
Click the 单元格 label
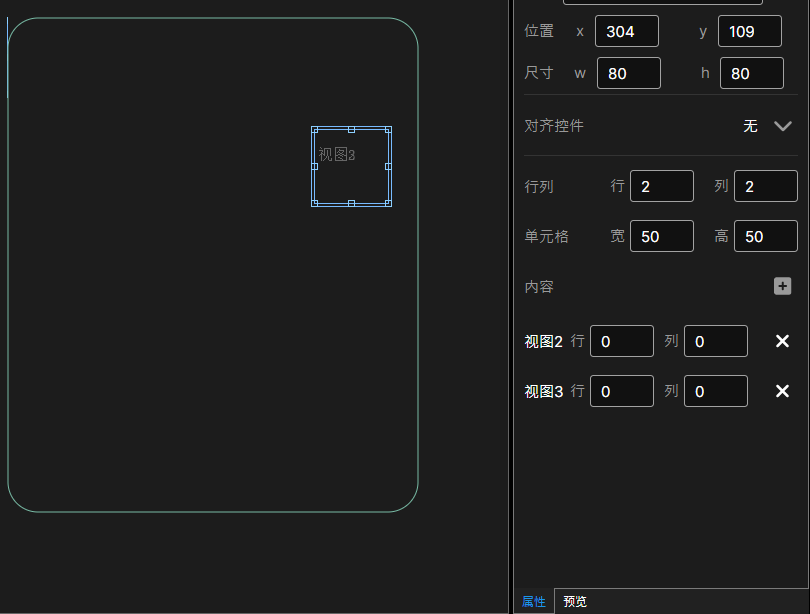coord(547,237)
